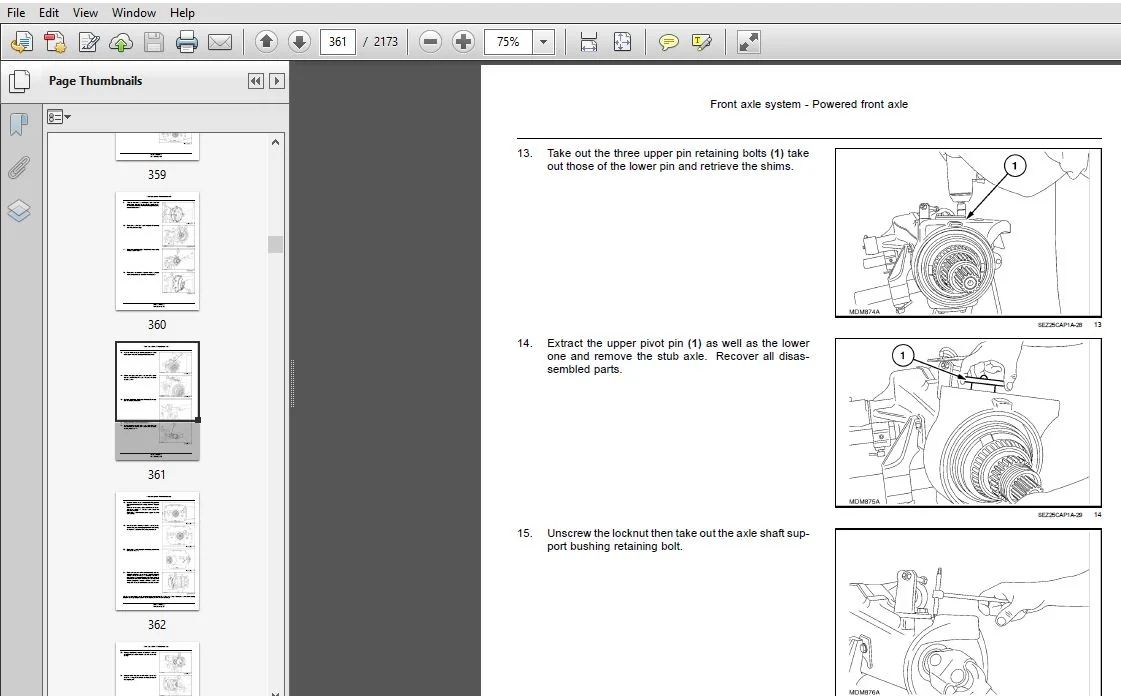Click the Create PDF toolbar icon

(21, 42)
